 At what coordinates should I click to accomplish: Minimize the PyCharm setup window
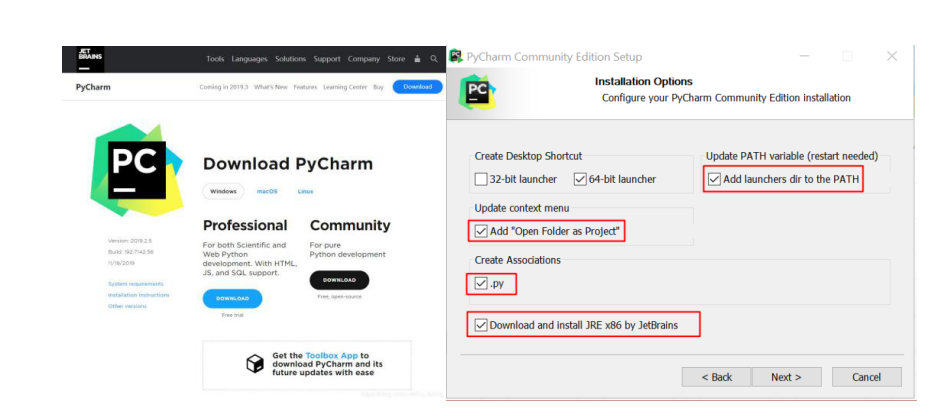click(804, 57)
